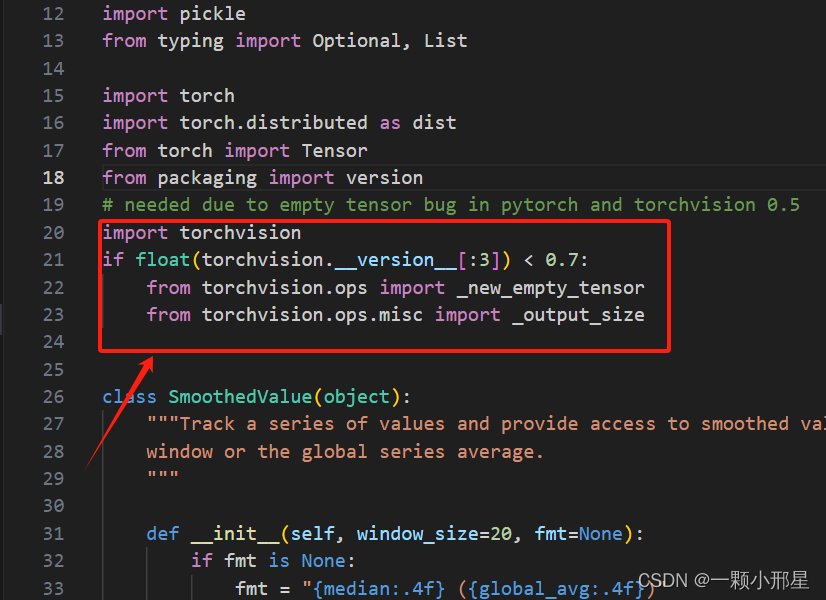Image resolution: width=826 pixels, height=600 pixels.
Task: Click line number 26
Action: click(x=53, y=396)
